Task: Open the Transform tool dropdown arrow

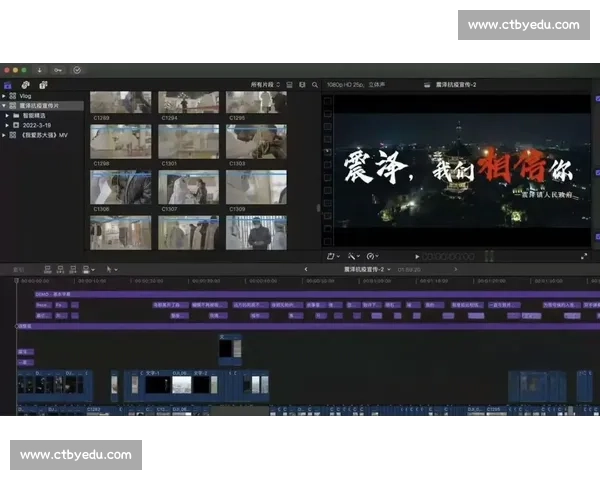Action: coord(338,256)
